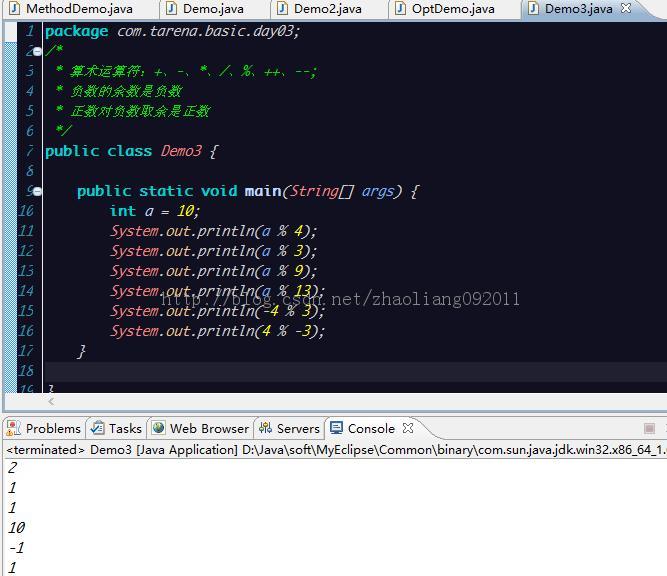The height and width of the screenshot is (576, 667).
Task: Click the console output line '10'
Action: 17,528
